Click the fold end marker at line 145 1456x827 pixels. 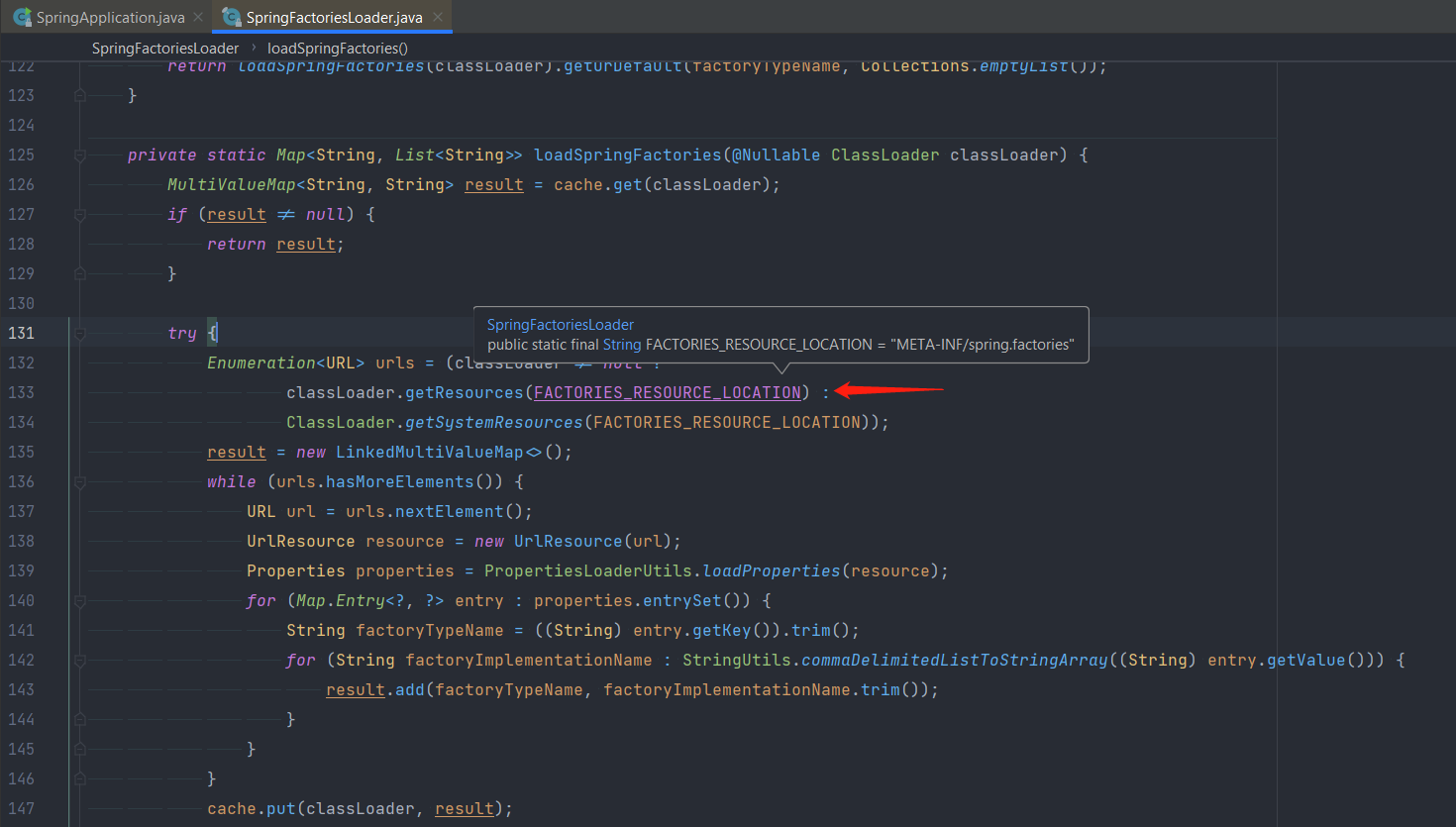pyautogui.click(x=80, y=749)
